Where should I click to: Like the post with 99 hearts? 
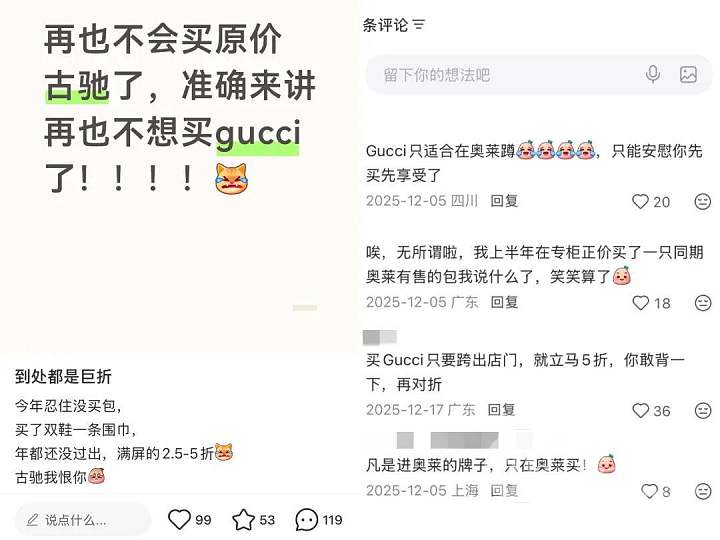(179, 519)
